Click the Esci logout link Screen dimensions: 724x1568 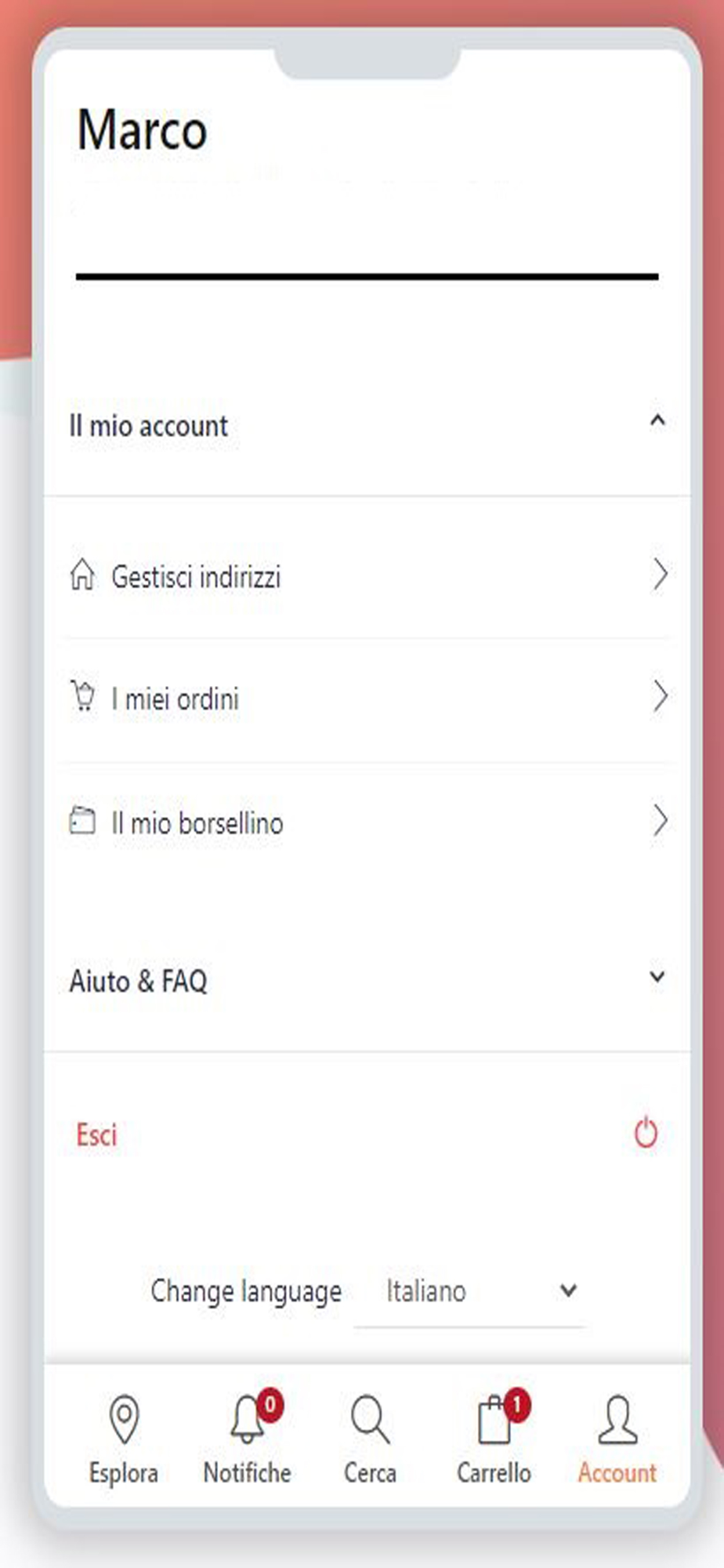coord(96,1134)
